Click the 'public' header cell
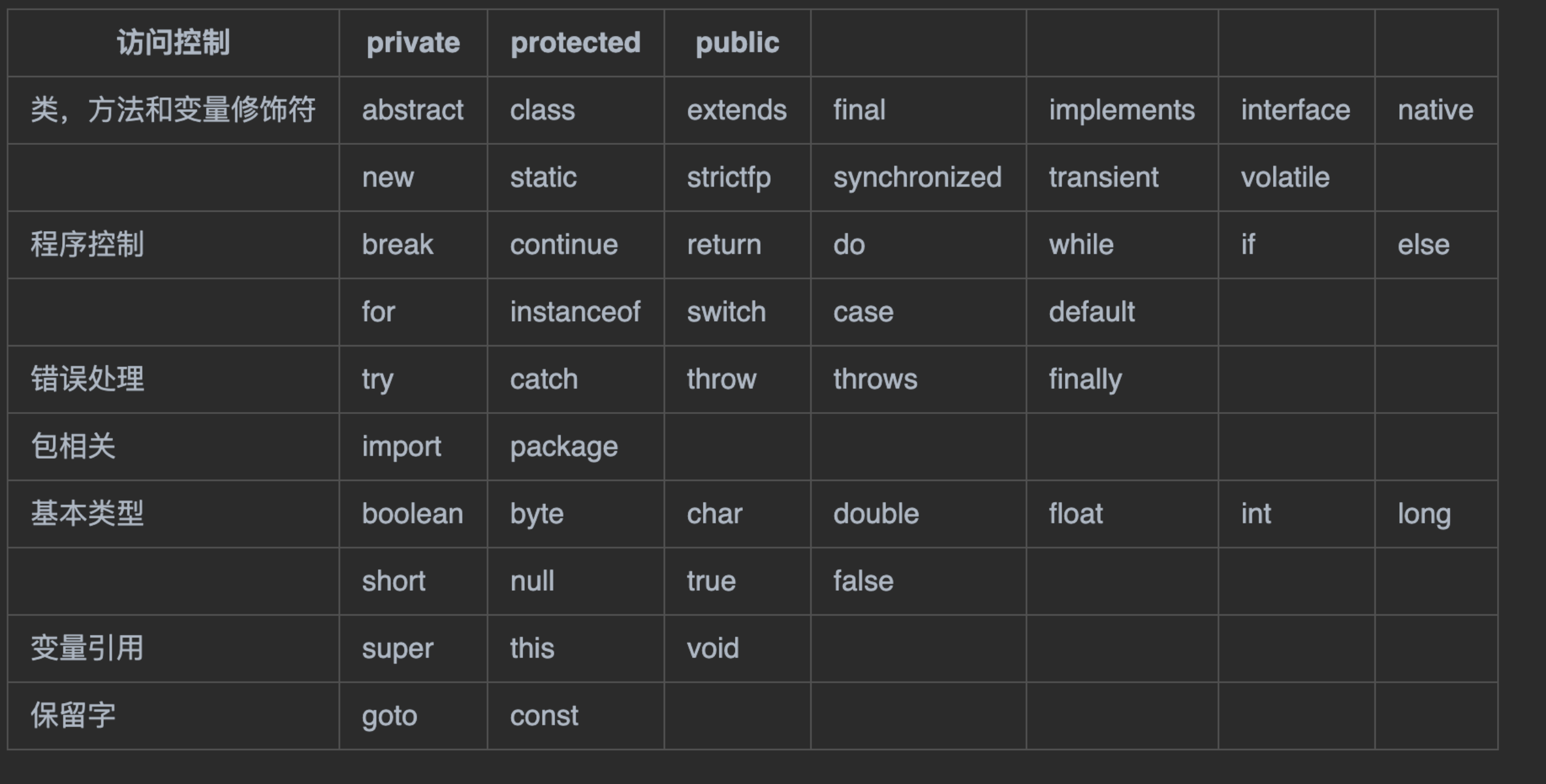The image size is (1546, 784). [x=737, y=43]
